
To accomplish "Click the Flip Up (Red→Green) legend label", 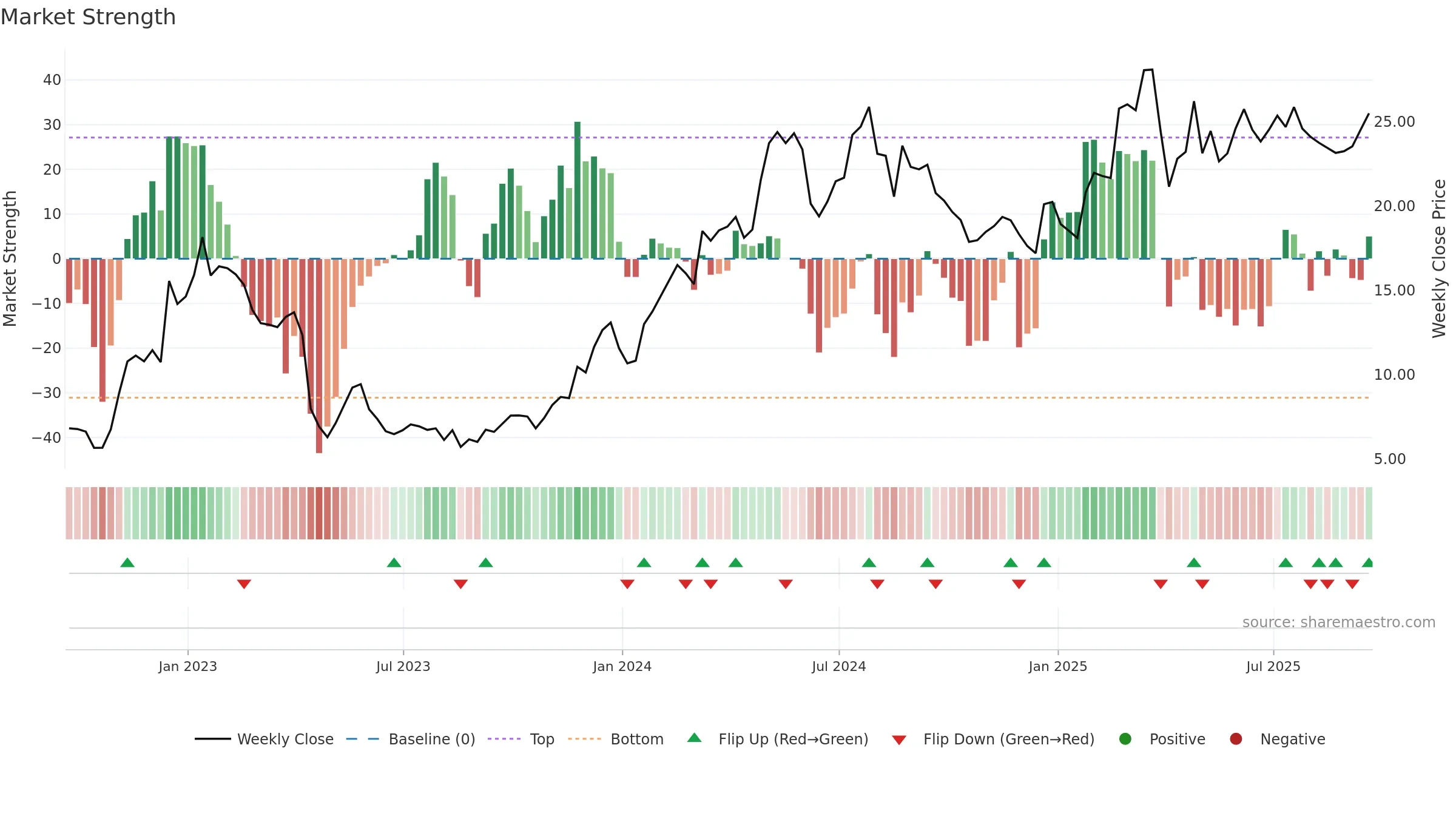I will point(794,739).
